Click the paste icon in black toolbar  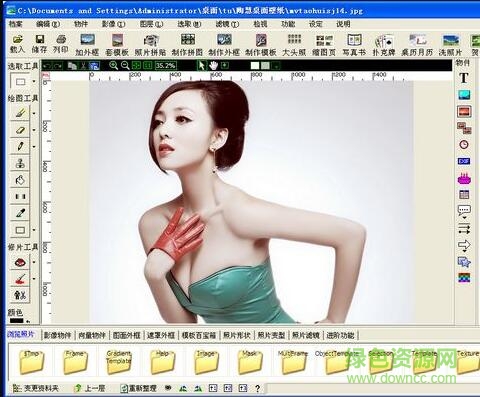pos(94,66)
